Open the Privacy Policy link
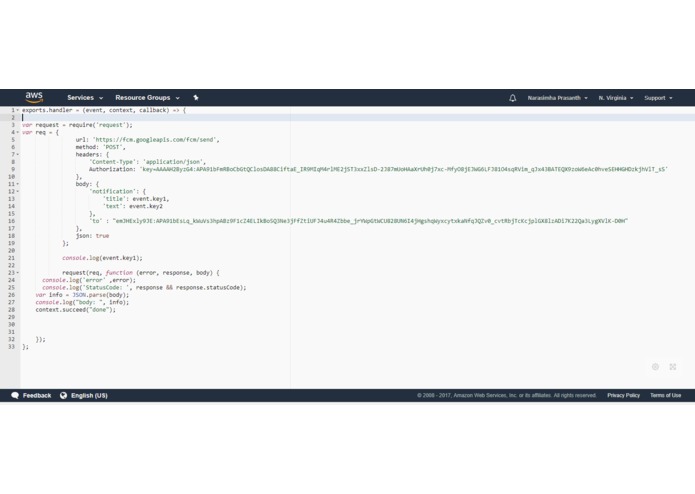 623,396
